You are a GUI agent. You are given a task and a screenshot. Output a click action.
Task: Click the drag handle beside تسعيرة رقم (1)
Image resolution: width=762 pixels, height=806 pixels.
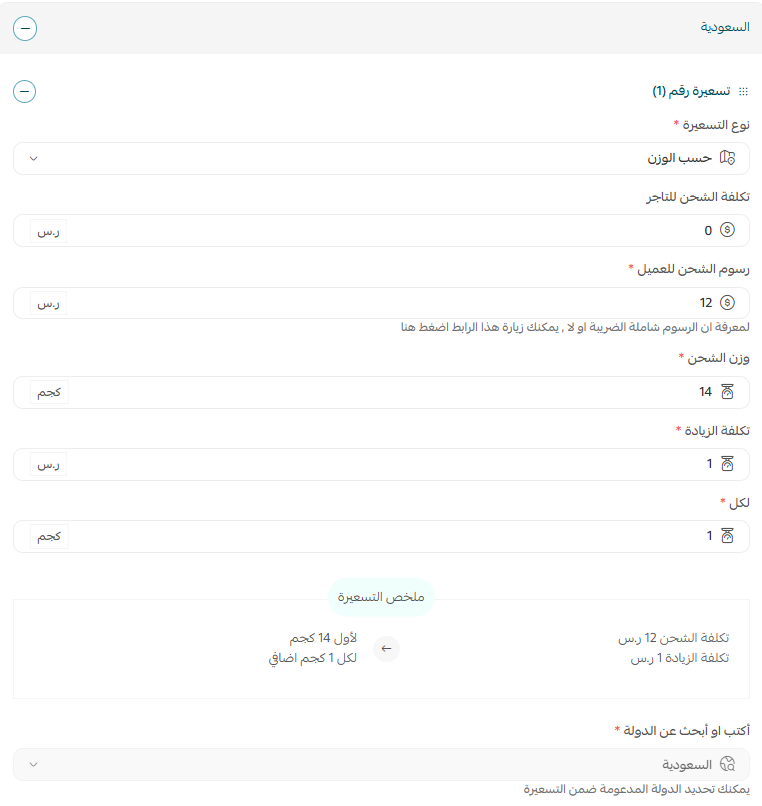click(744, 91)
